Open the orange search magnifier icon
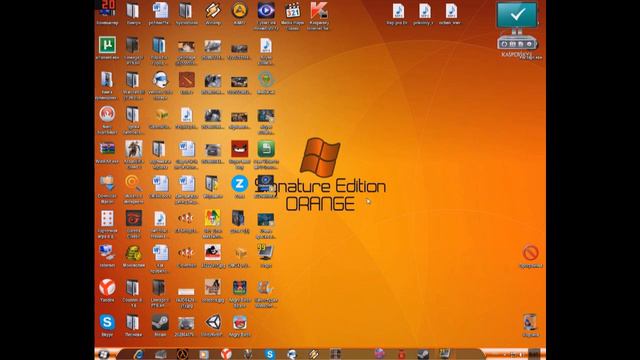 pos(133,184)
